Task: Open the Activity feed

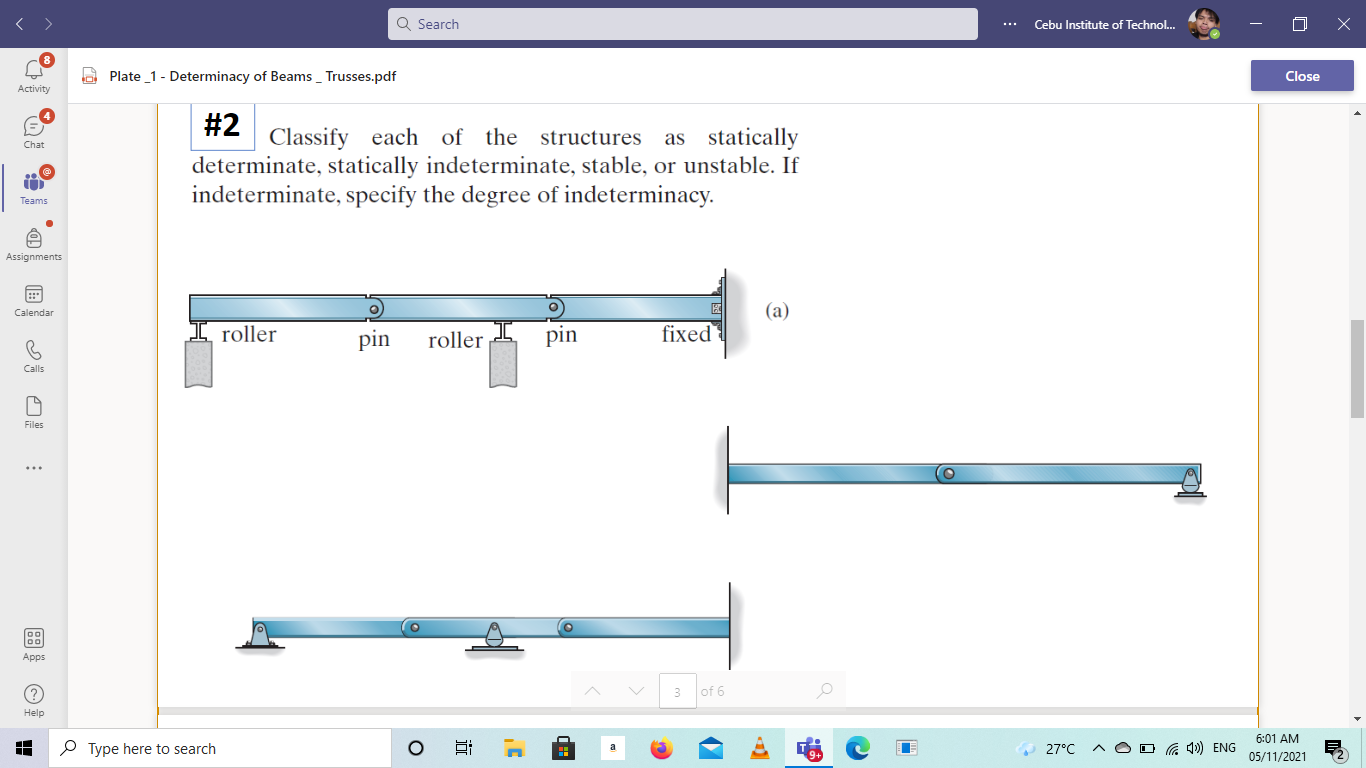Action: (33, 76)
